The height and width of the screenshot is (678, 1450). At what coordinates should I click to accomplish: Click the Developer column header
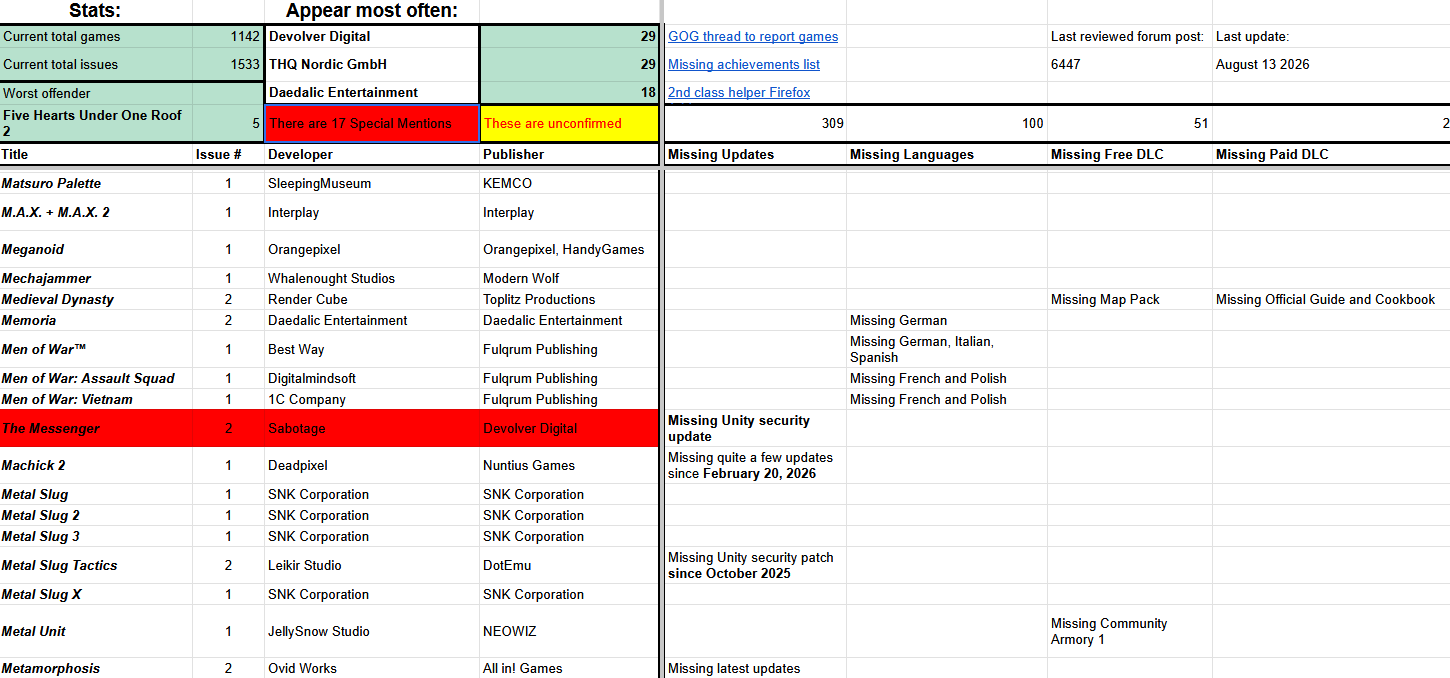pyautogui.click(x=372, y=155)
